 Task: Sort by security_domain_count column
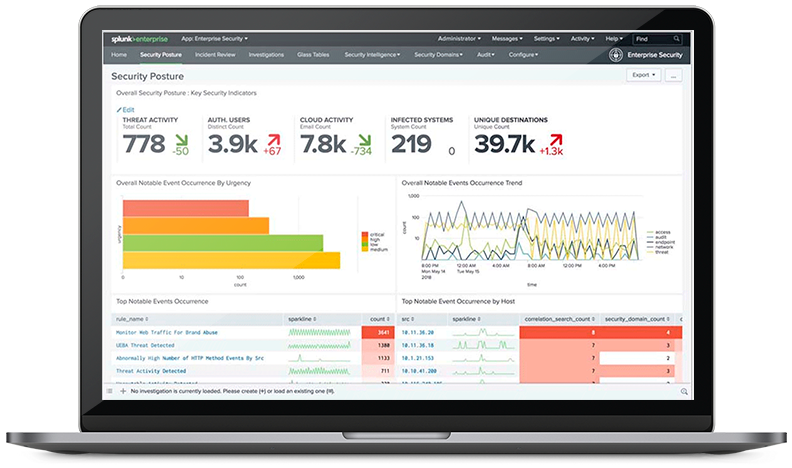click(x=637, y=319)
